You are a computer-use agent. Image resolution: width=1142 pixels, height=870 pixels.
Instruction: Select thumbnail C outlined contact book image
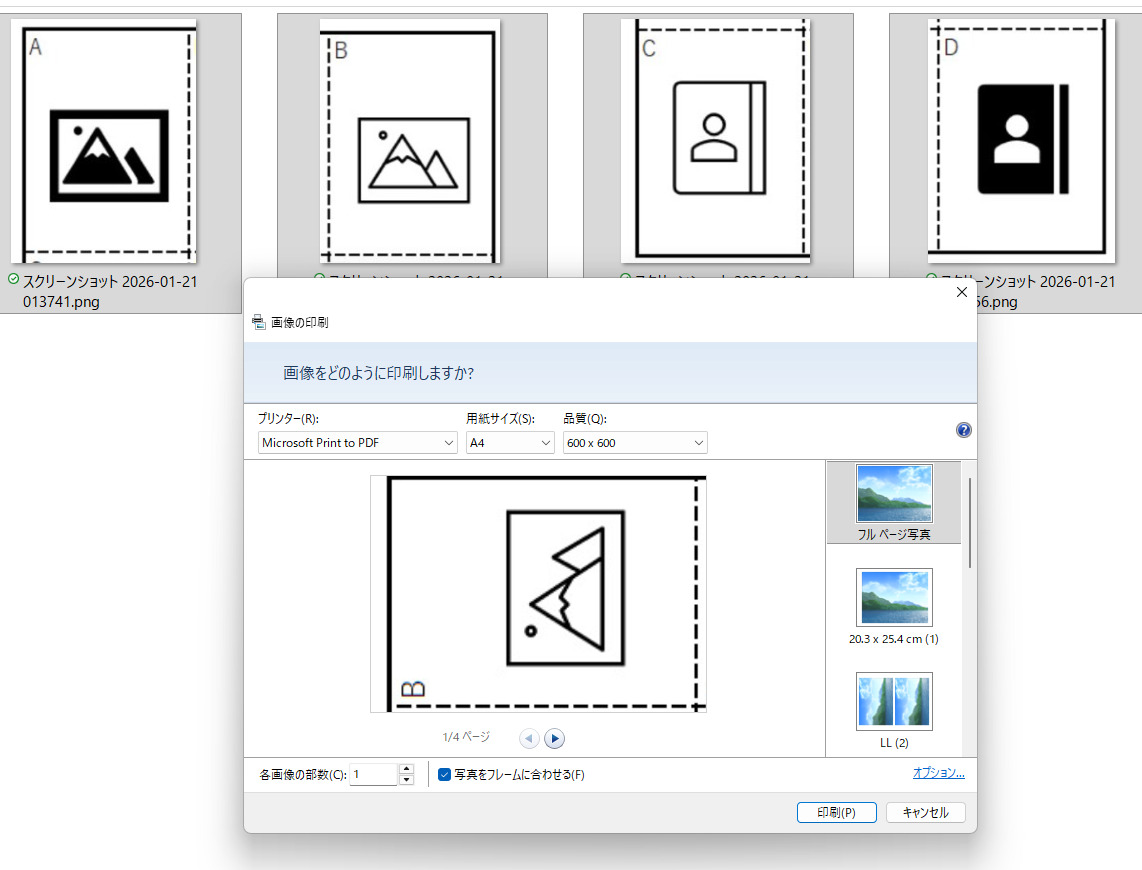pos(718,140)
